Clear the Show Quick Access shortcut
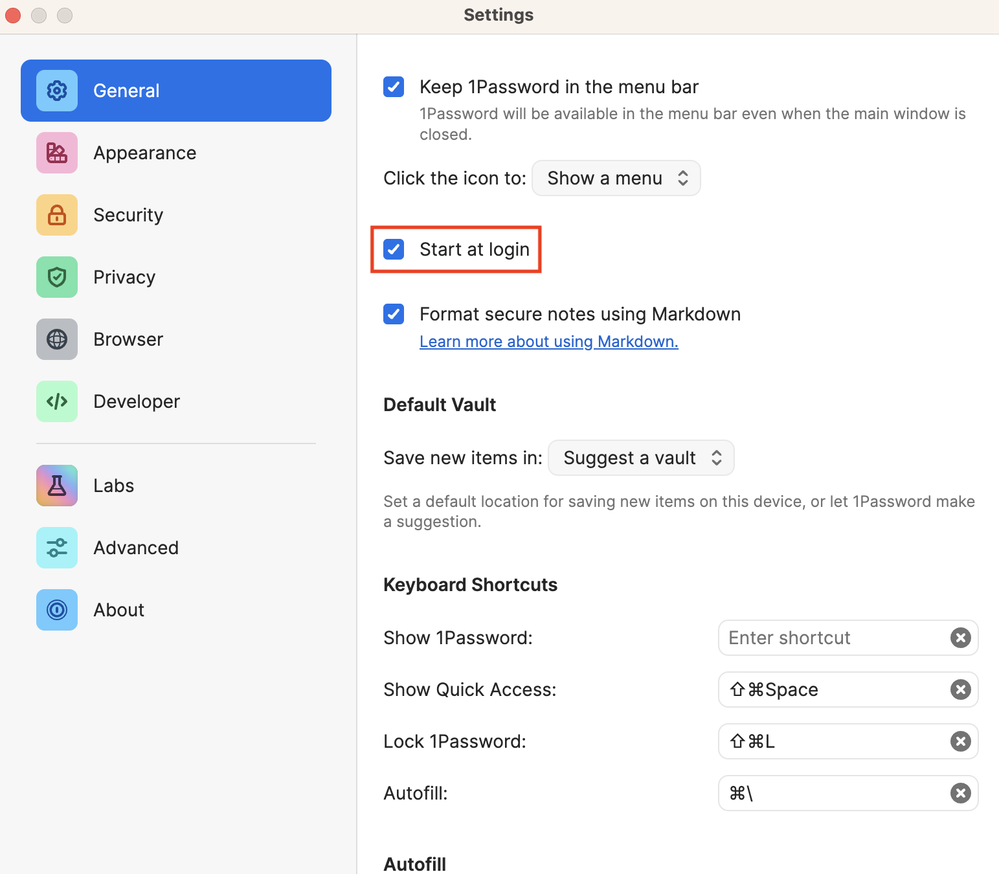 tap(960, 690)
